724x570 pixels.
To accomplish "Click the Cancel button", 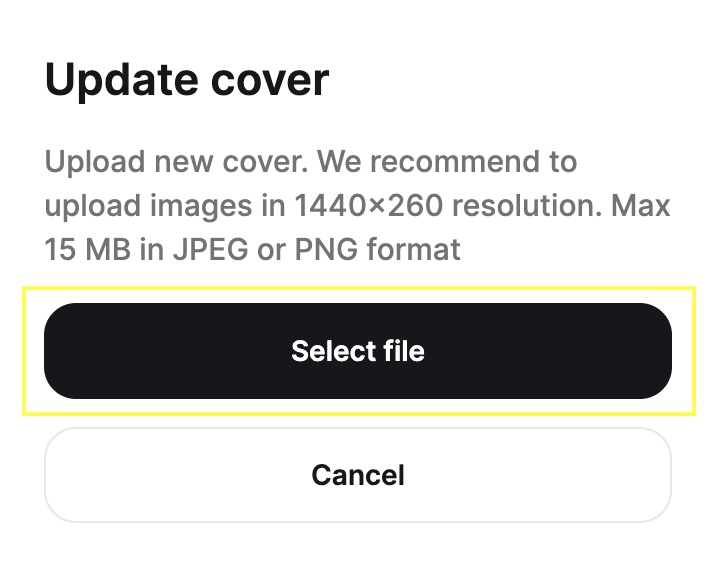I will click(x=358, y=475).
